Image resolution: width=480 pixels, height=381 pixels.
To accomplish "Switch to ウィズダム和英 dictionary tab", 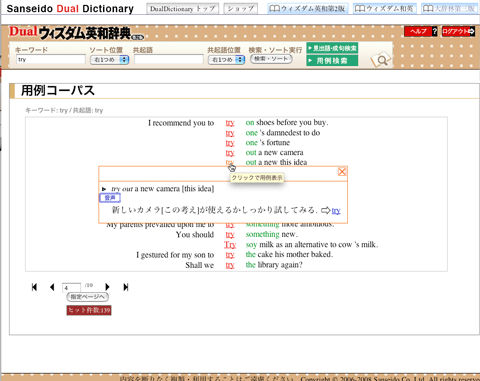I will tap(384, 9).
